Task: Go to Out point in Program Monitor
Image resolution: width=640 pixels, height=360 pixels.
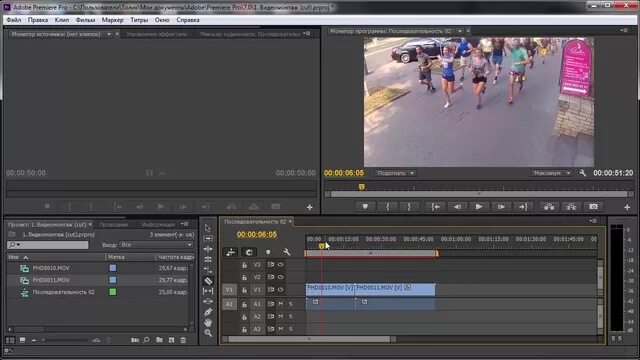Action: click(523, 207)
